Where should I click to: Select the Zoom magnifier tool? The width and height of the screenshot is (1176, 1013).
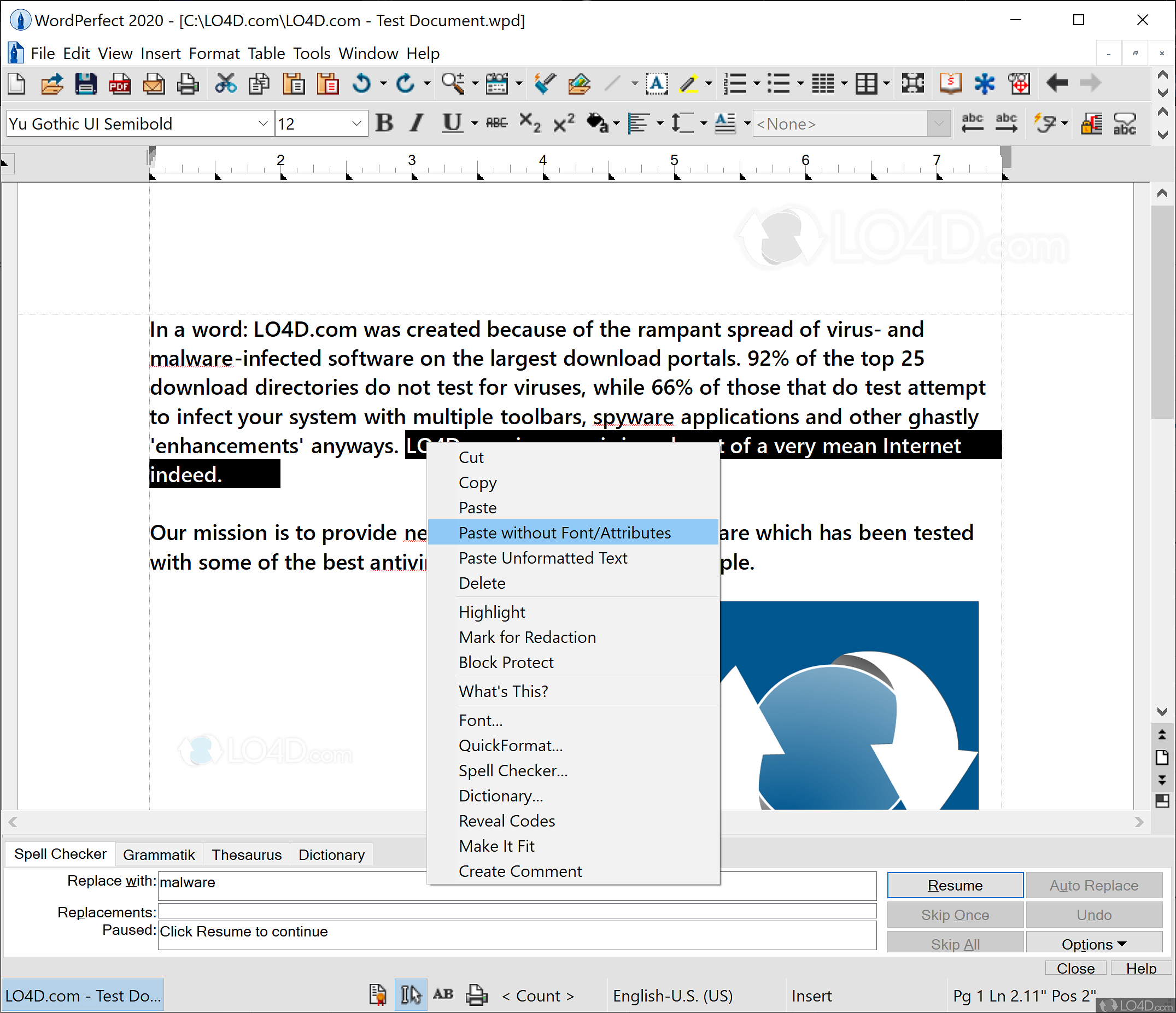coord(453,84)
